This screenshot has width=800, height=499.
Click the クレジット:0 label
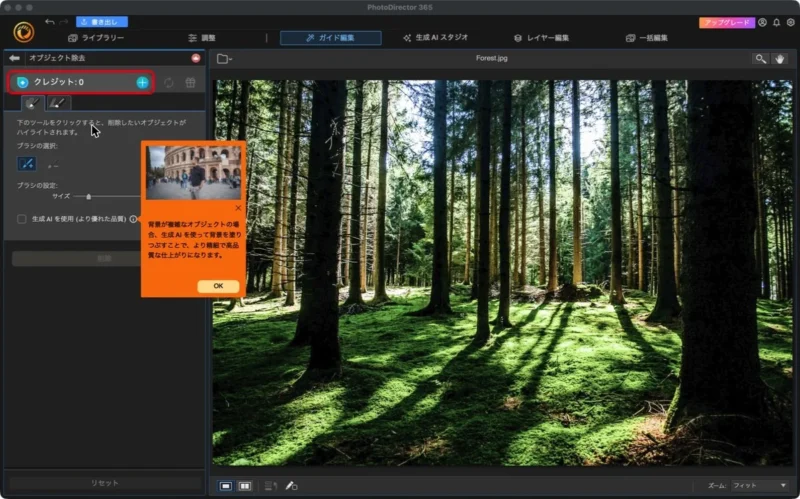pyautogui.click(x=59, y=82)
